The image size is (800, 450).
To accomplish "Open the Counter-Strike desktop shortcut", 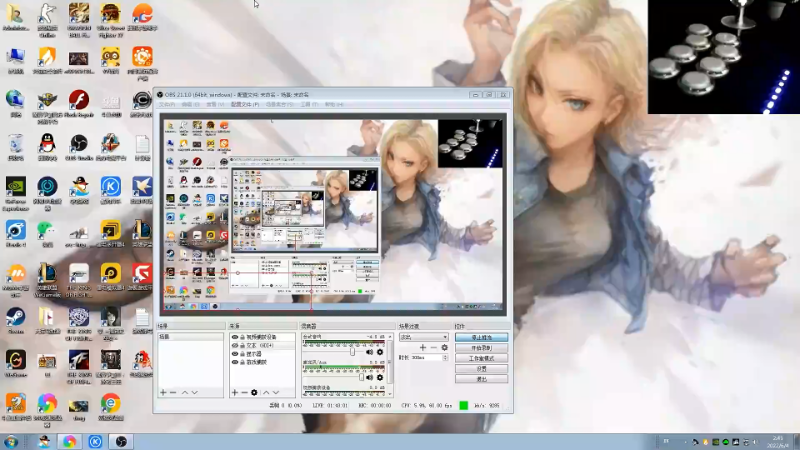I will pos(47,20).
